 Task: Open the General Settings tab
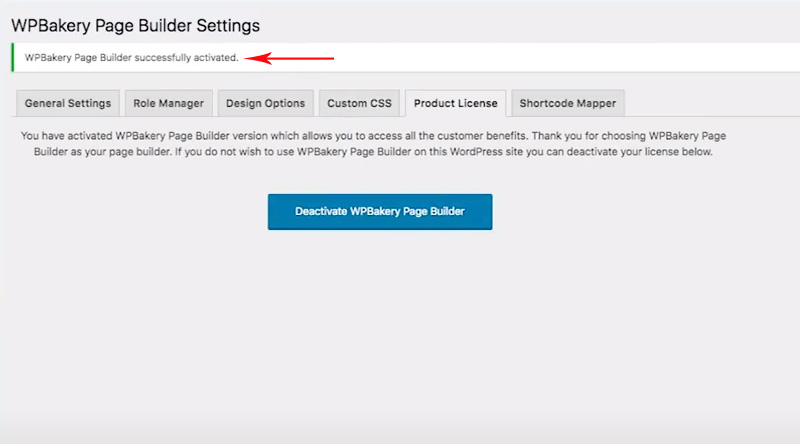click(x=68, y=103)
